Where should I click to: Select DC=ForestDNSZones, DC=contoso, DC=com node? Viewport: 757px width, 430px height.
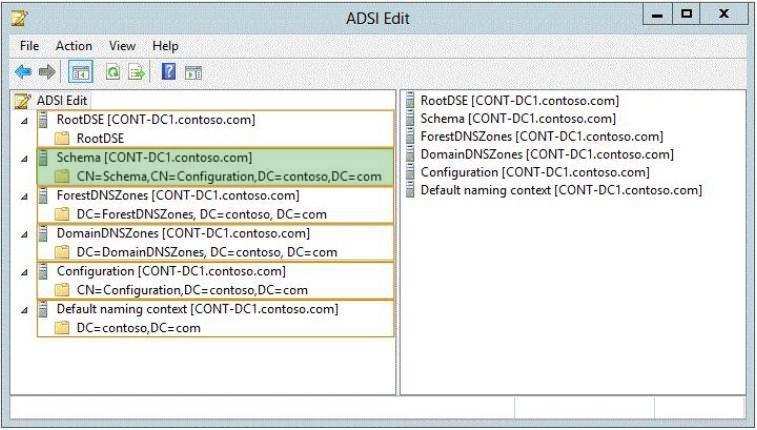[x=201, y=214]
